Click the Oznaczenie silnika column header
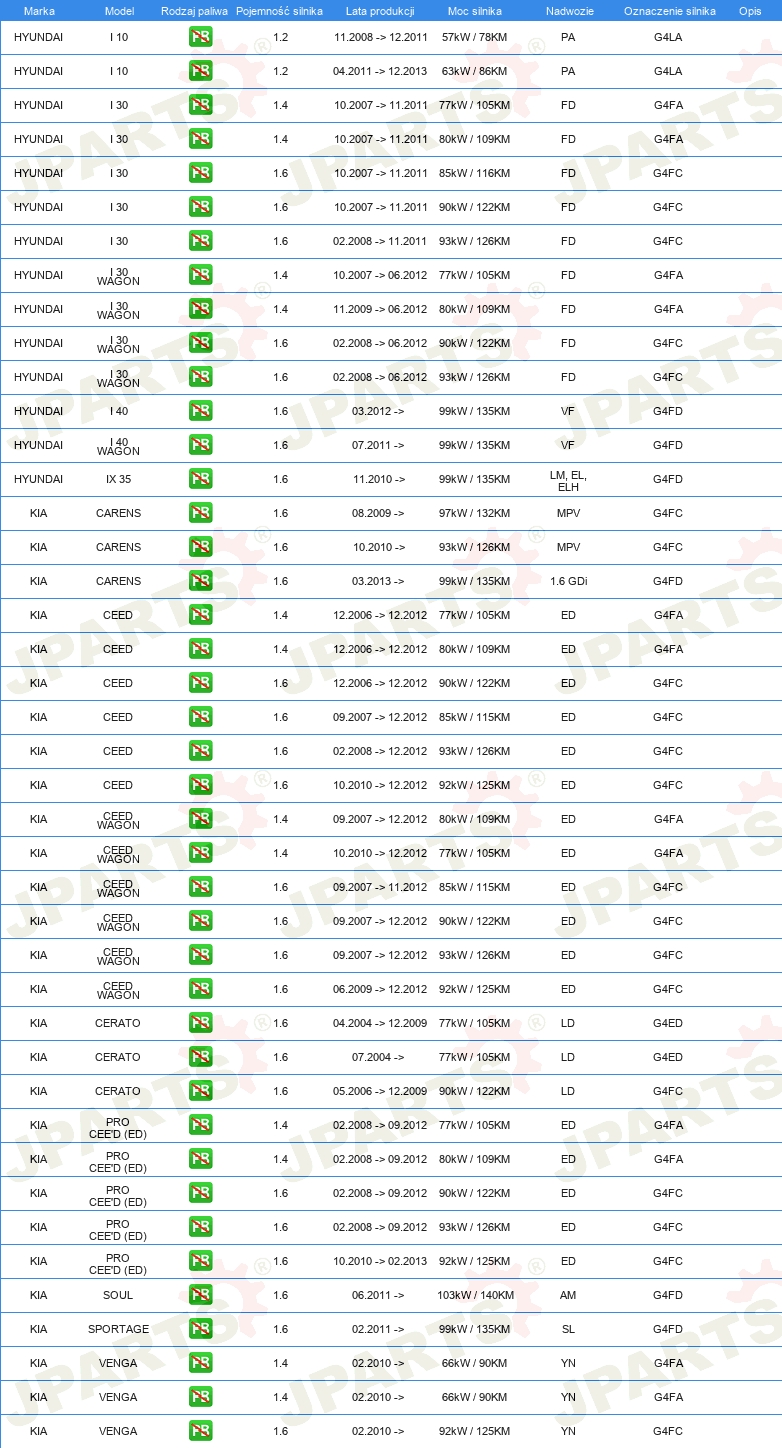The image size is (782, 1448). pyautogui.click(x=669, y=11)
